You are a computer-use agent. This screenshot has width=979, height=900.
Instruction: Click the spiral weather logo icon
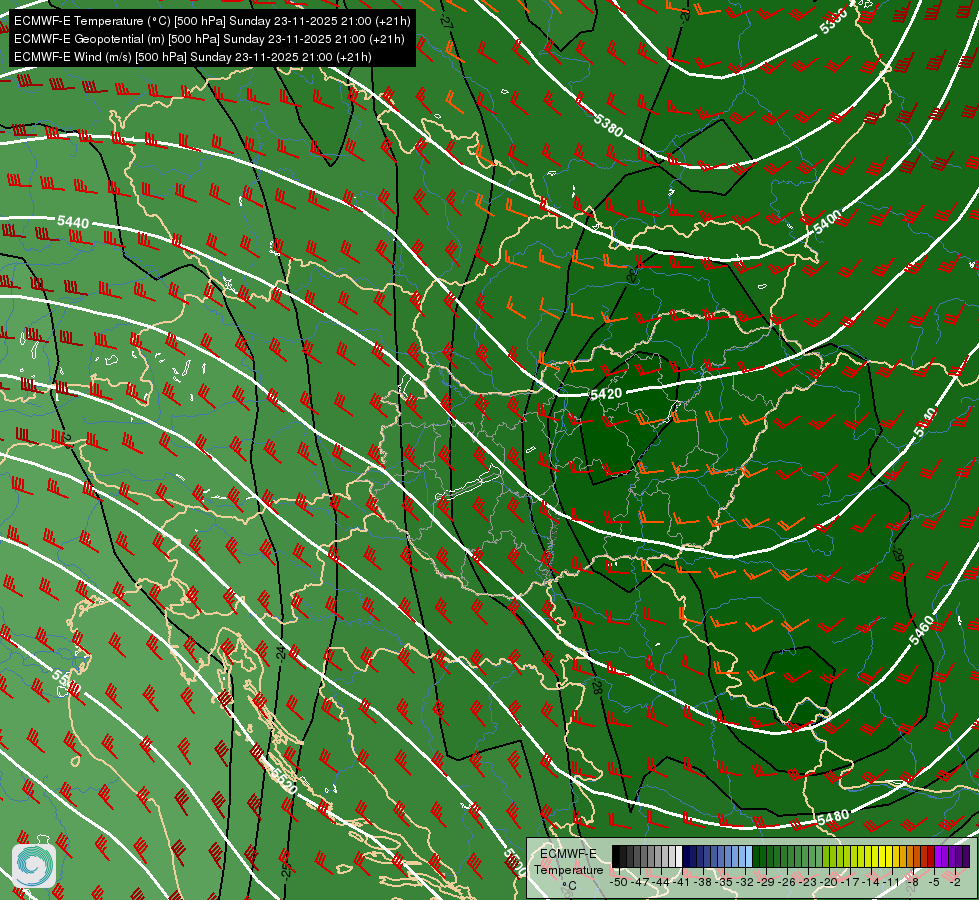34,866
